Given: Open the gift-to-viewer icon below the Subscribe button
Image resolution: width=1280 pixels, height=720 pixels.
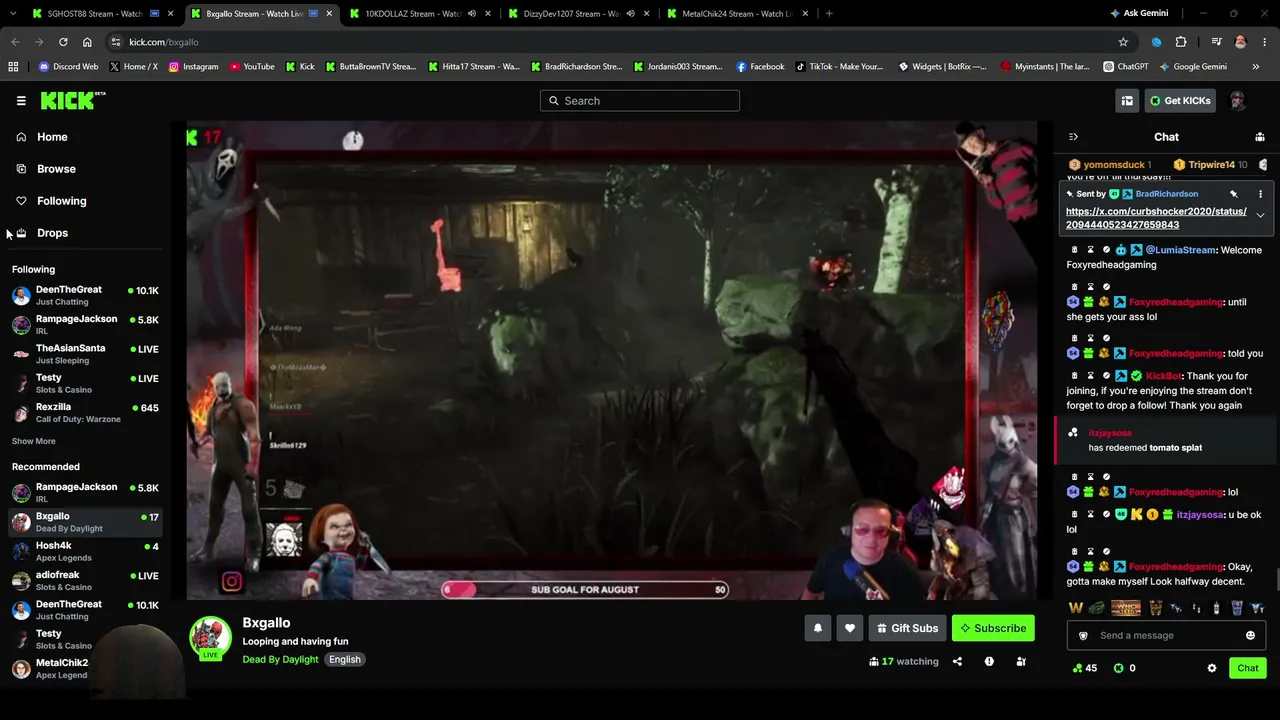Looking at the screenshot, I should point(1021,661).
